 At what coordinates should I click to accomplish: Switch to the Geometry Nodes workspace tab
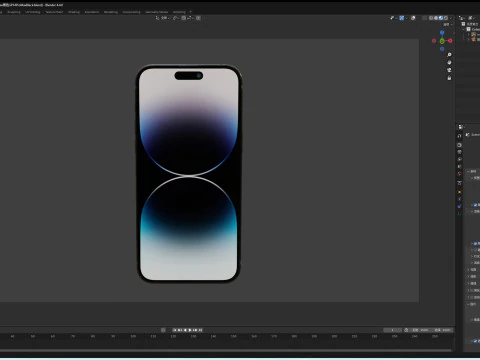[x=157, y=12]
